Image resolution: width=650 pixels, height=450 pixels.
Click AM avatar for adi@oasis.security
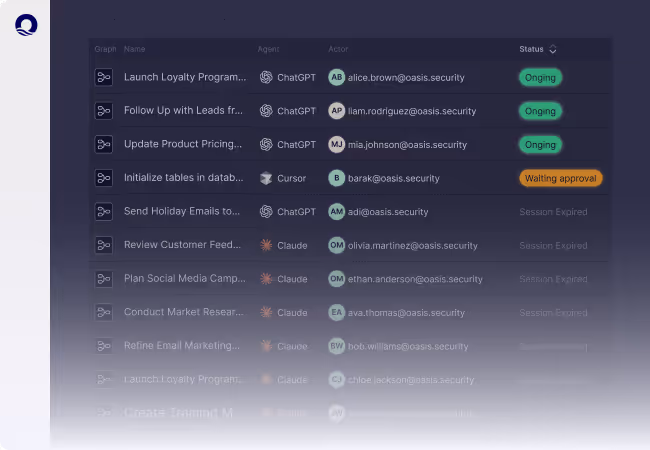(x=337, y=211)
